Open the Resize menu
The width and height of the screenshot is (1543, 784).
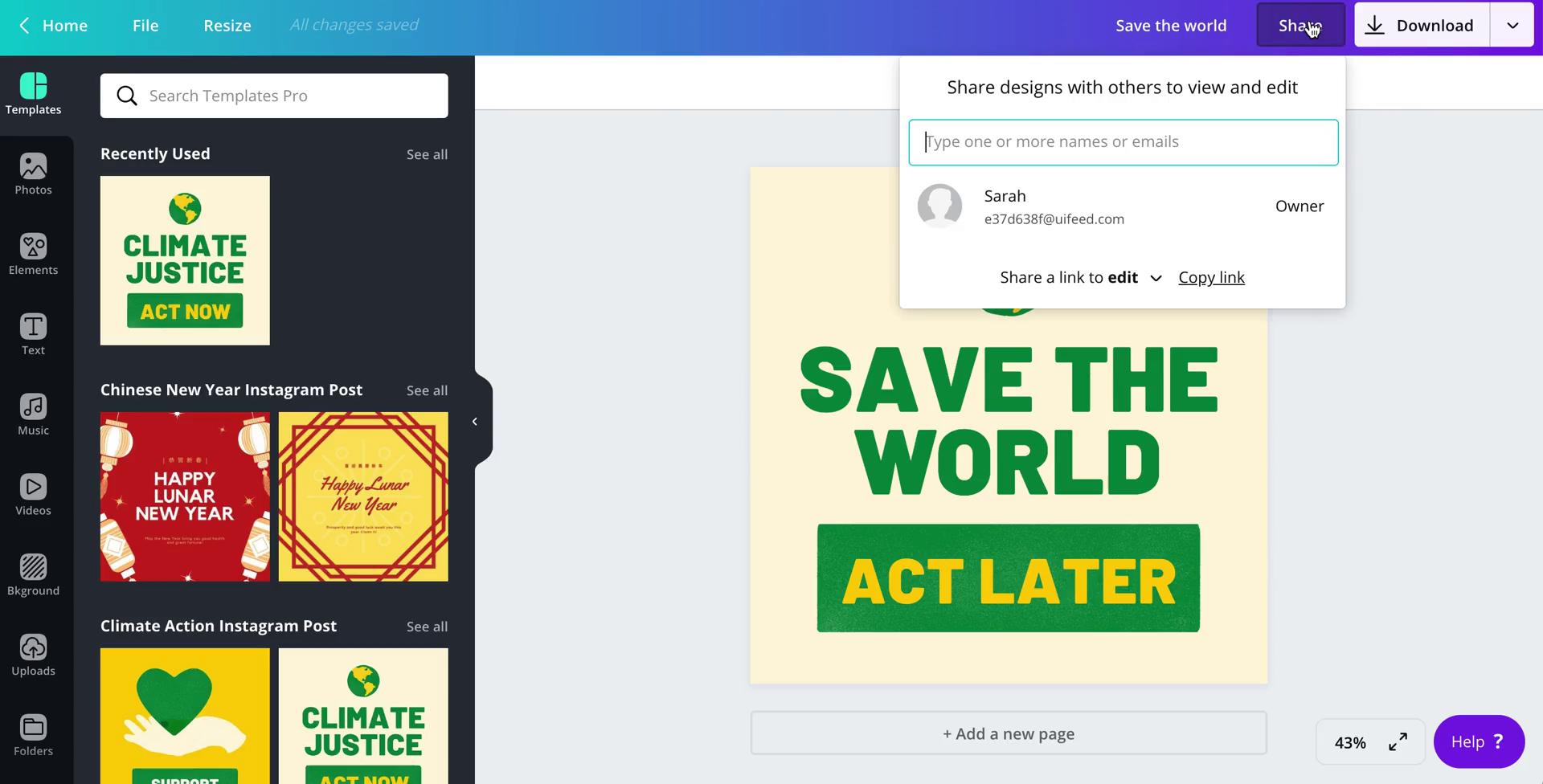pos(227,25)
